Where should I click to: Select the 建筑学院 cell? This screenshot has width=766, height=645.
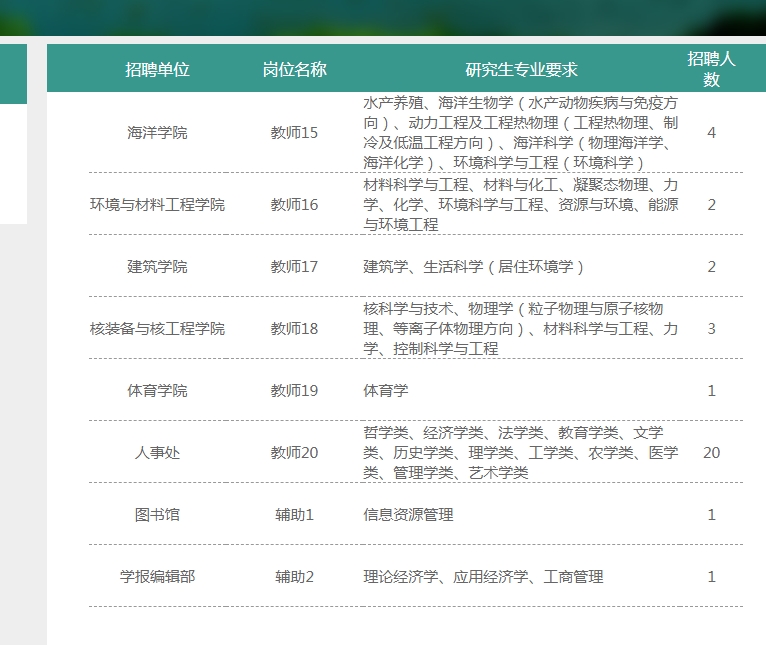coord(157,266)
